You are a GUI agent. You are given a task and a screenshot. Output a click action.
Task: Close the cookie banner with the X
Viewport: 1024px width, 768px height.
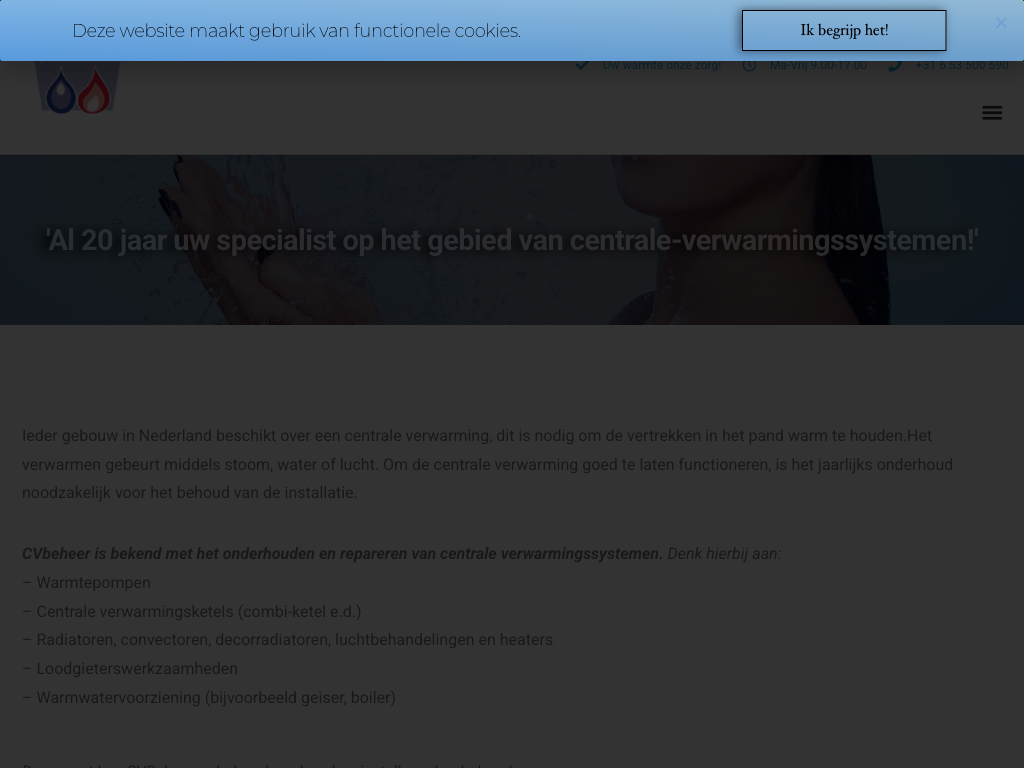point(1000,24)
